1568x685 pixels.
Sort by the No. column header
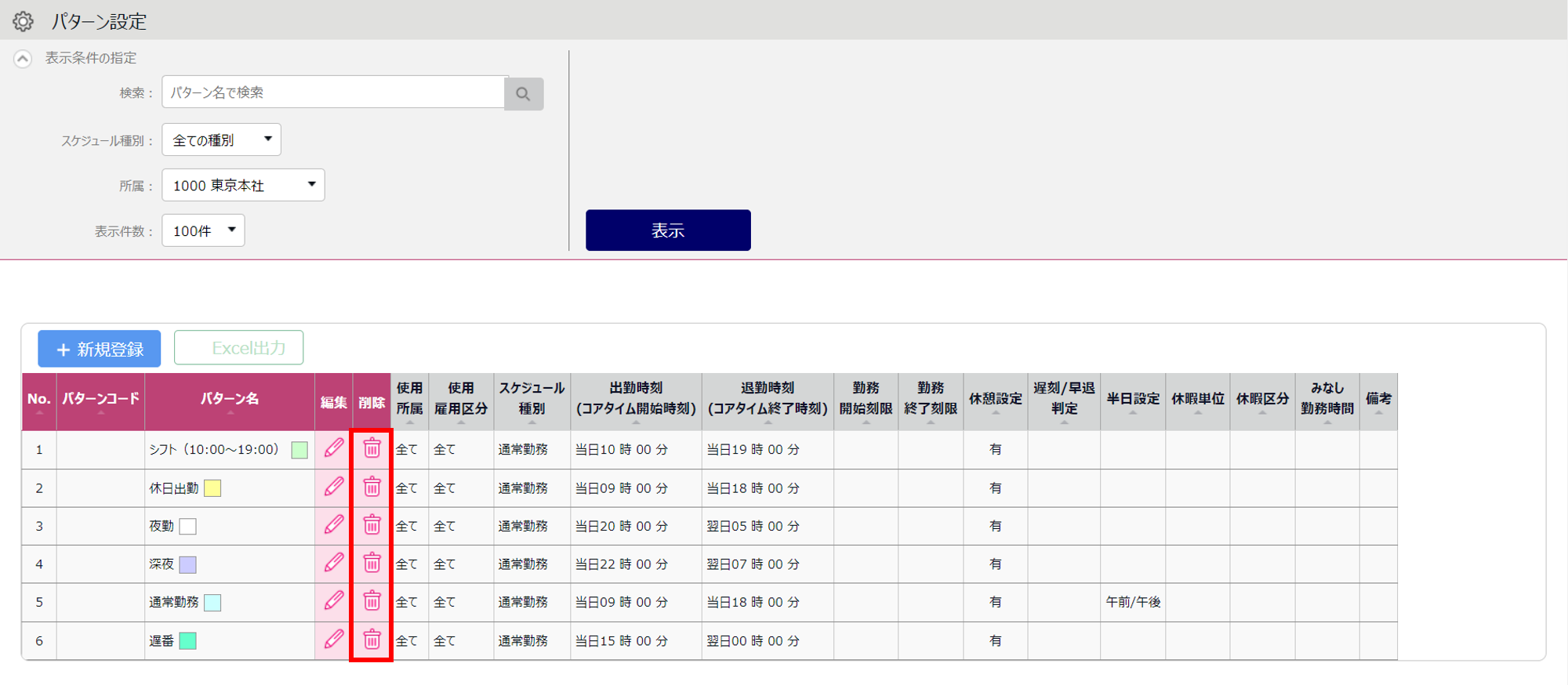(39, 401)
